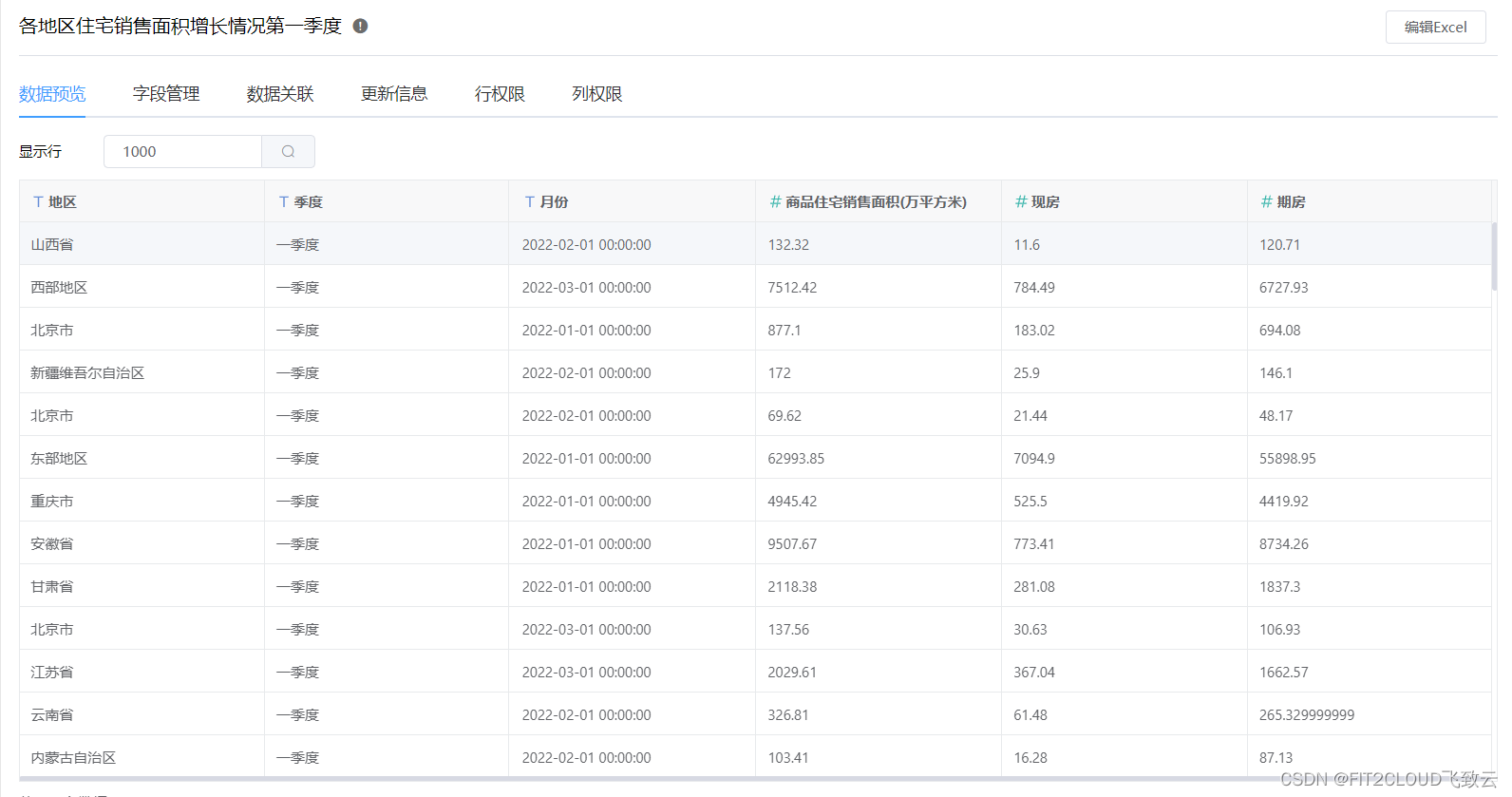1512x797 pixels.
Task: Click the 期房 value 6727.93
Action: [1284, 287]
